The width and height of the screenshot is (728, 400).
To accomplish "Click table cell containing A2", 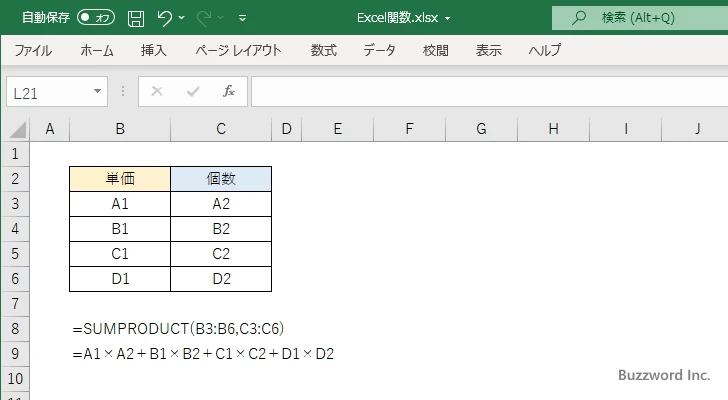I will coord(221,204).
